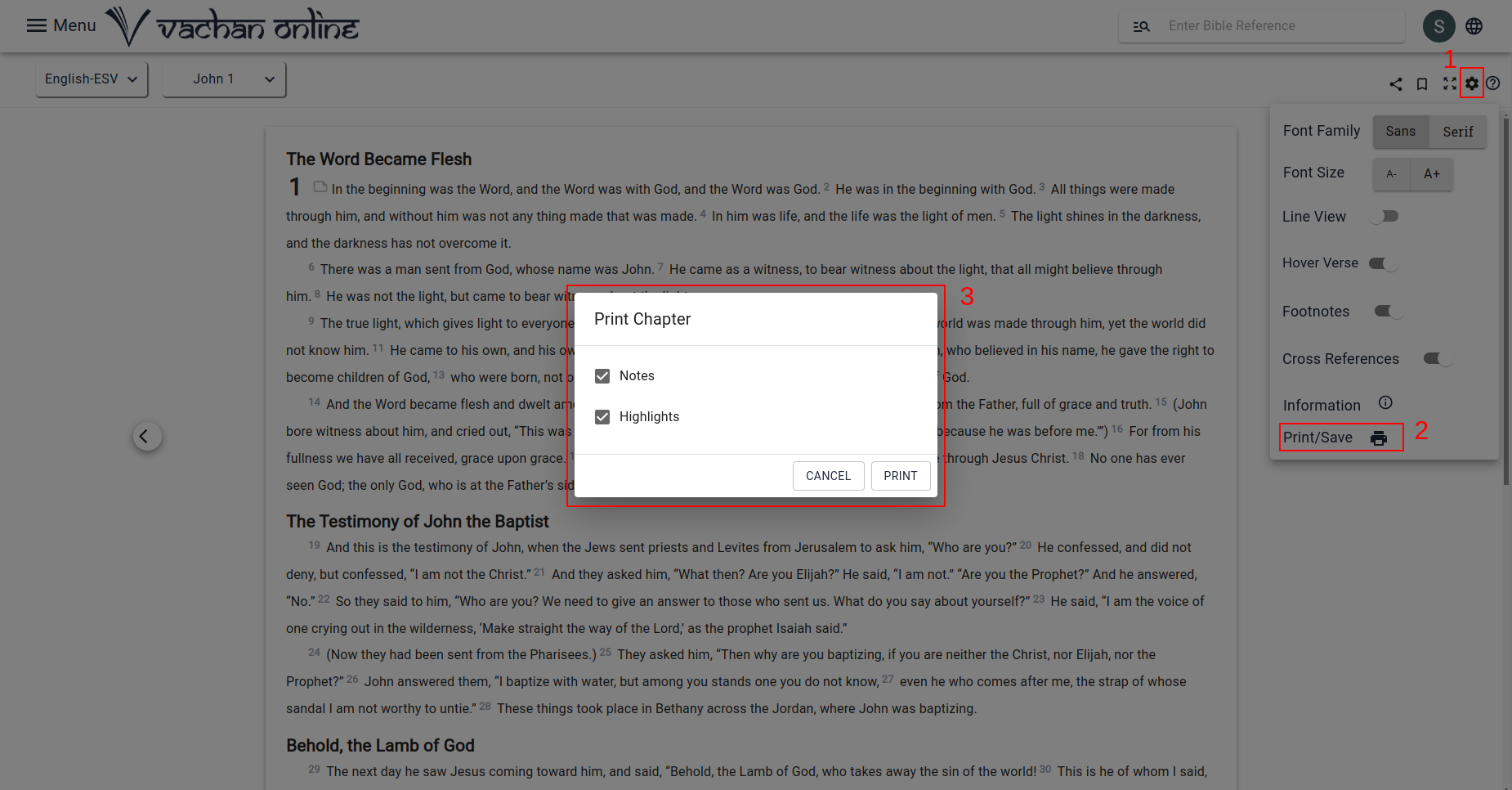This screenshot has width=1512, height=790.
Task: Click the large chapter number 1
Action: [x=295, y=187]
